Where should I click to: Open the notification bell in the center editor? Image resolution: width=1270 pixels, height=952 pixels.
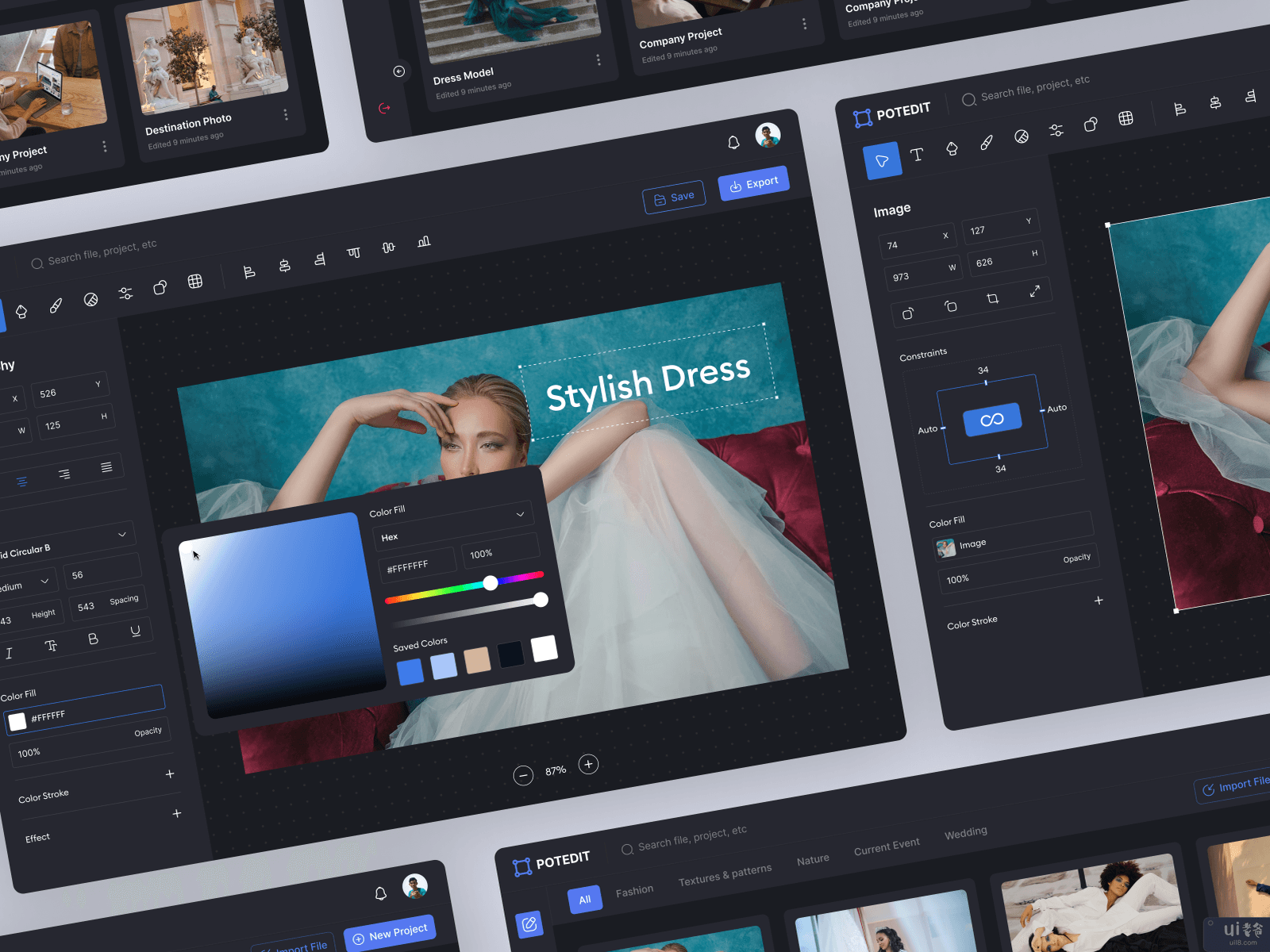coord(733,142)
